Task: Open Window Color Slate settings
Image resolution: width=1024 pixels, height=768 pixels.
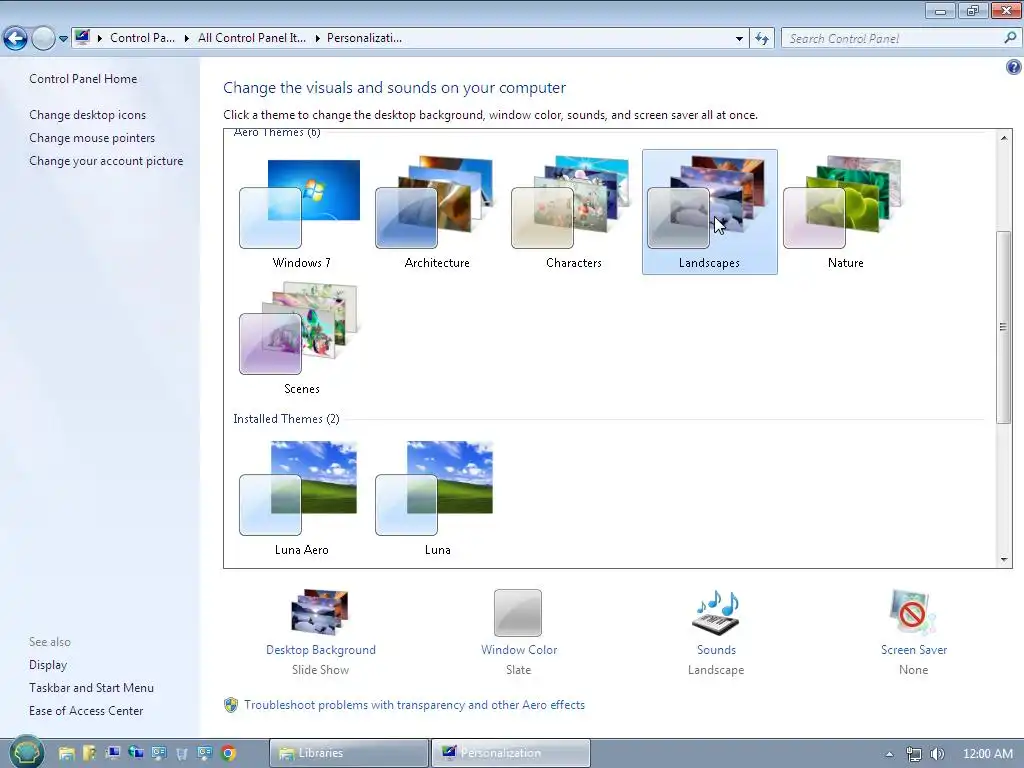Action: (519, 632)
